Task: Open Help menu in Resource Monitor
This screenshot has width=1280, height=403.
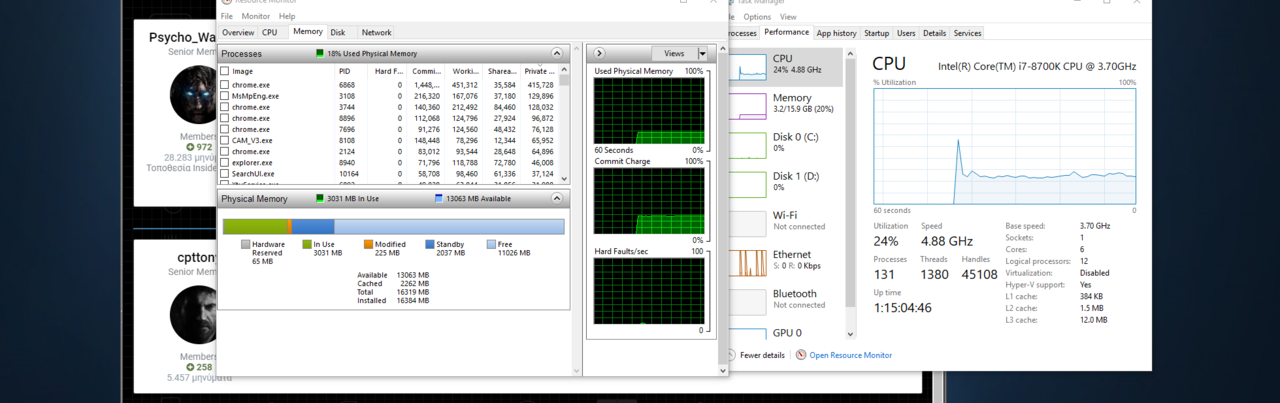Action: [x=287, y=16]
